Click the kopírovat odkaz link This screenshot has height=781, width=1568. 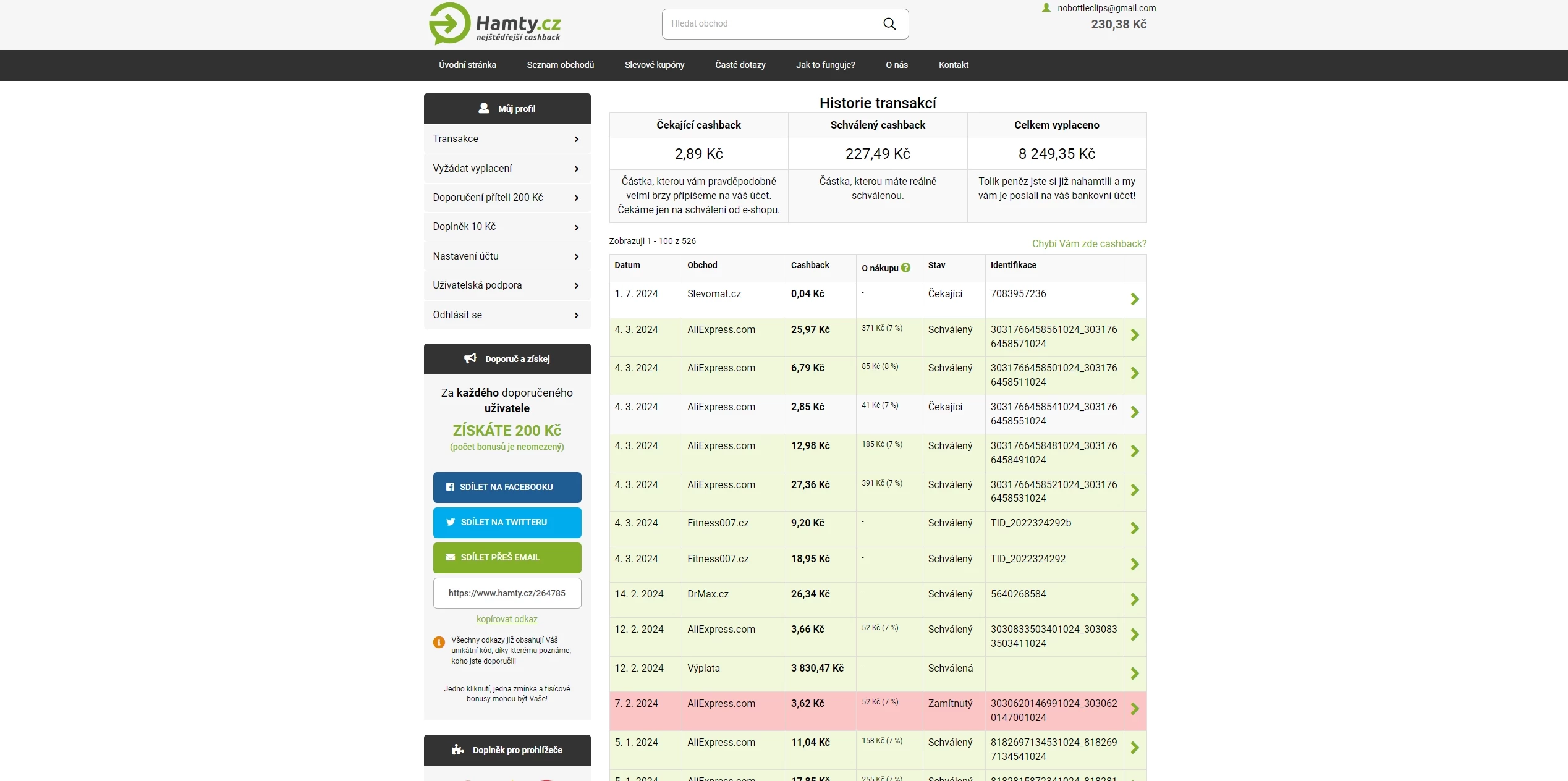507,619
